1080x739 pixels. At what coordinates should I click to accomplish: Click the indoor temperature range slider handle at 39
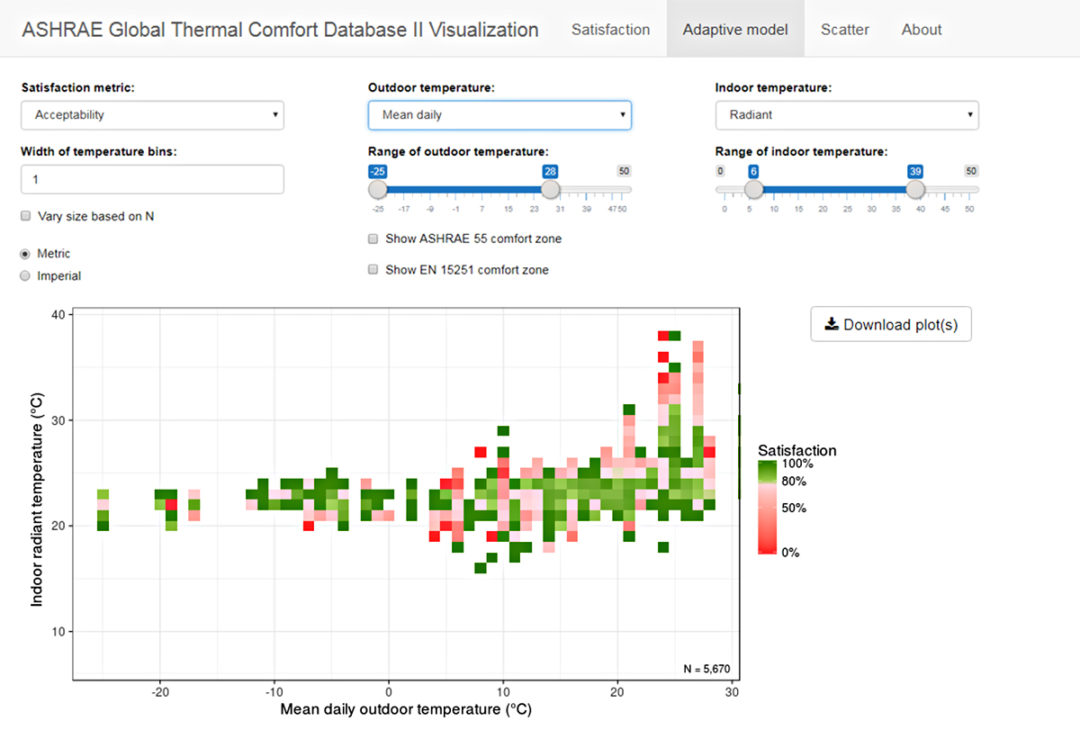(x=915, y=188)
